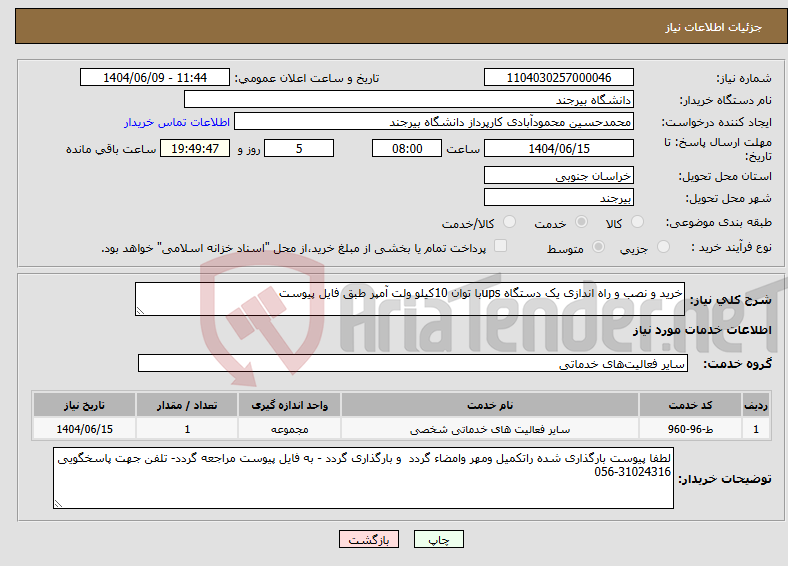
Task: Select the کالا radio button
Action: [637, 222]
